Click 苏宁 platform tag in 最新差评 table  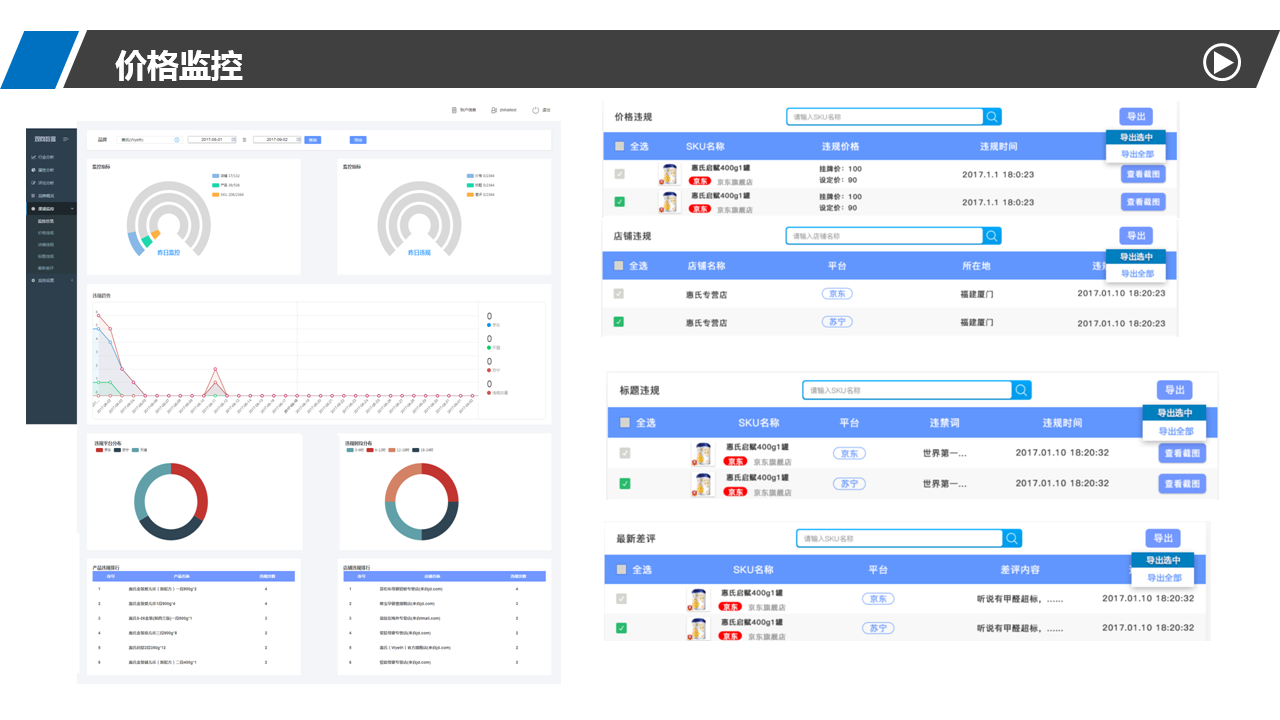click(878, 628)
